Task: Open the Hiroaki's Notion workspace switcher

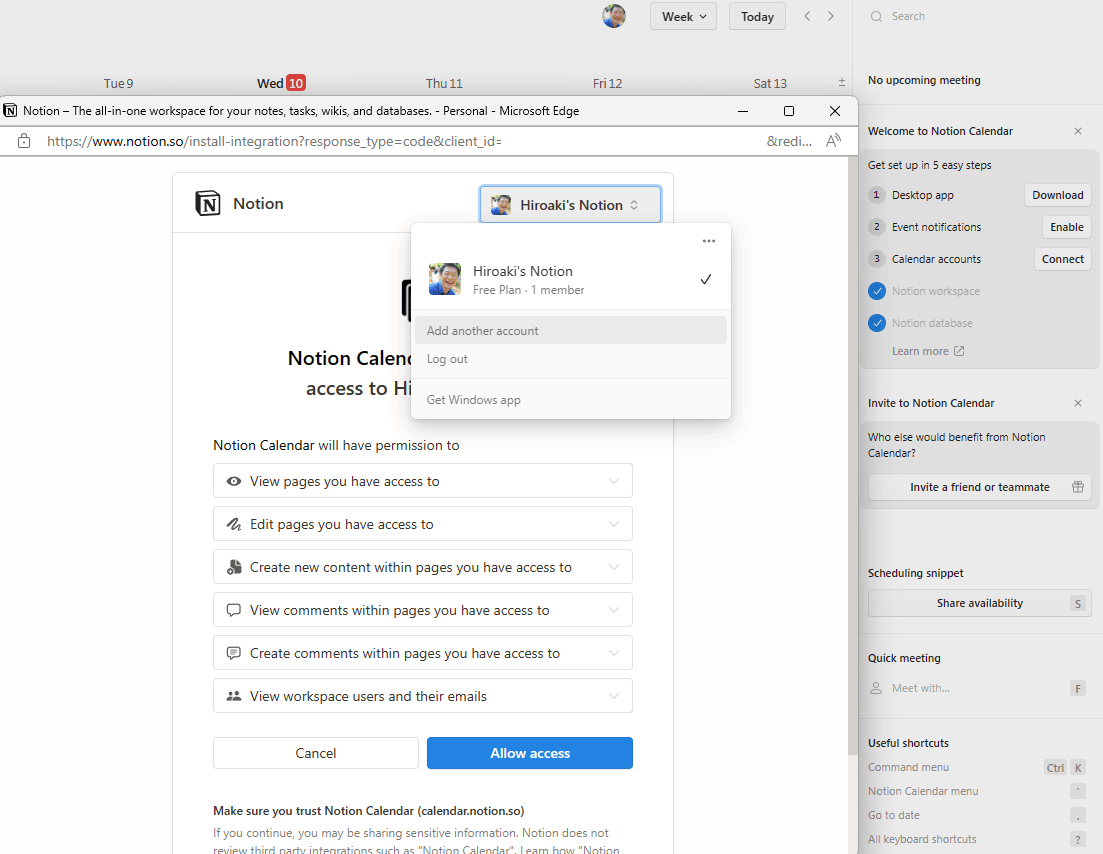Action: 570,205
